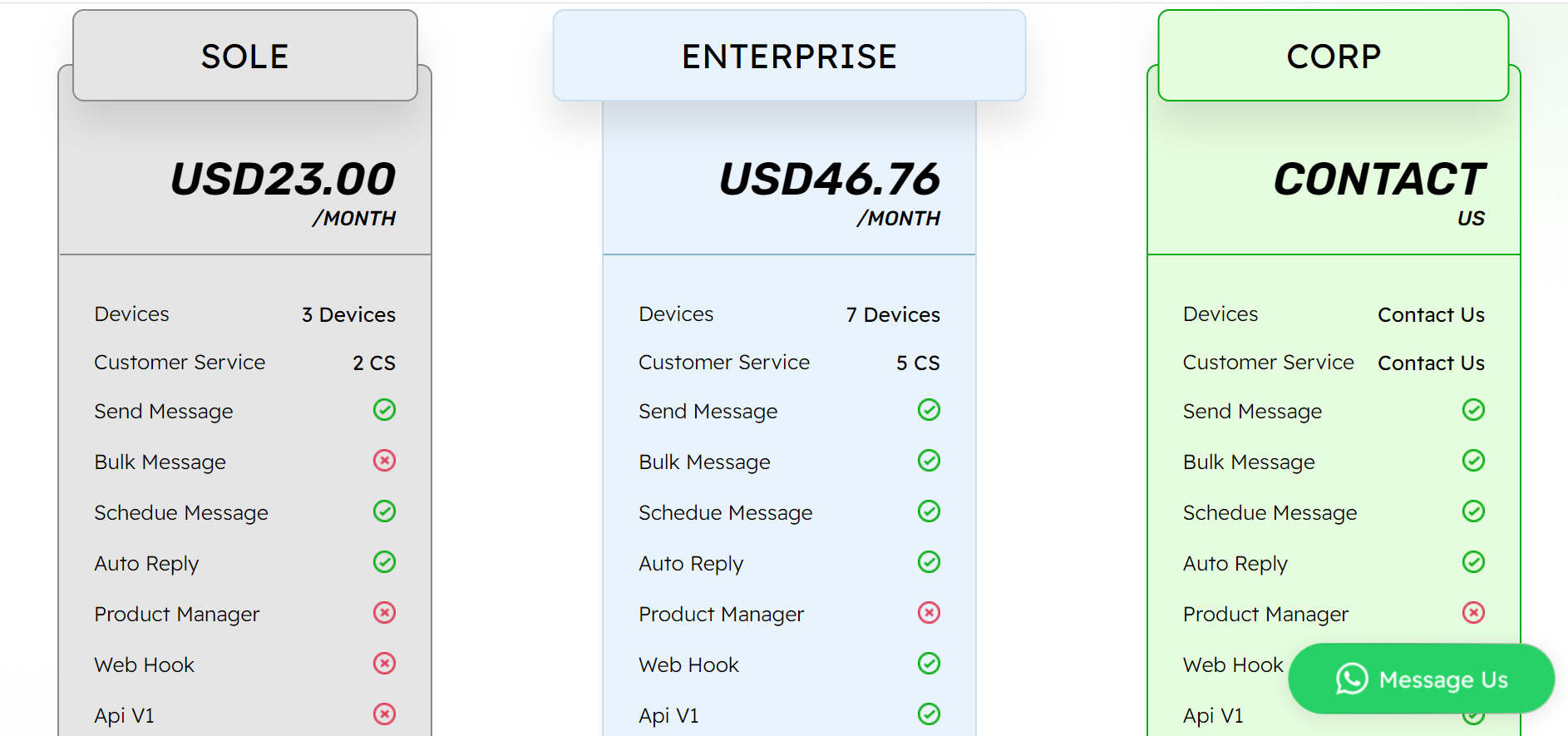The height and width of the screenshot is (736, 1568).
Task: Click Bulk Message checkmark in CORP plan
Action: point(1473,461)
